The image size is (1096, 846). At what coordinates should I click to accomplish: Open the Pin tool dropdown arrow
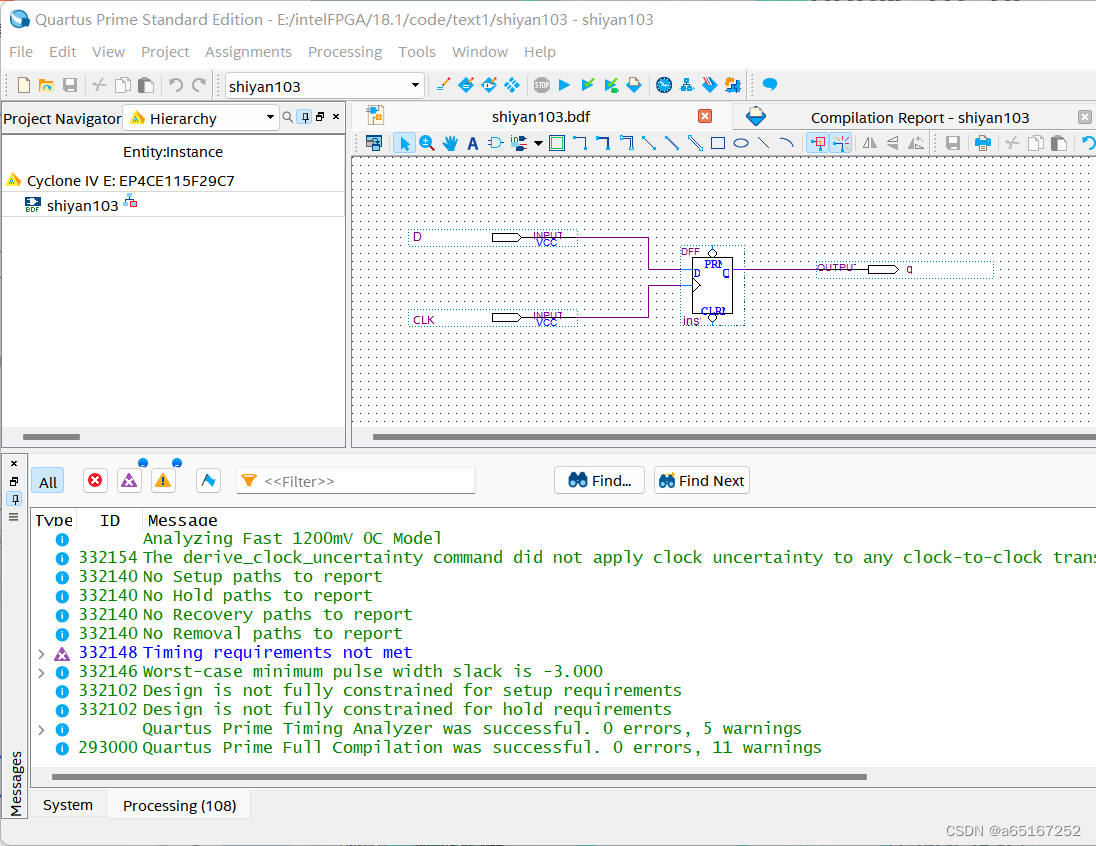click(538, 143)
